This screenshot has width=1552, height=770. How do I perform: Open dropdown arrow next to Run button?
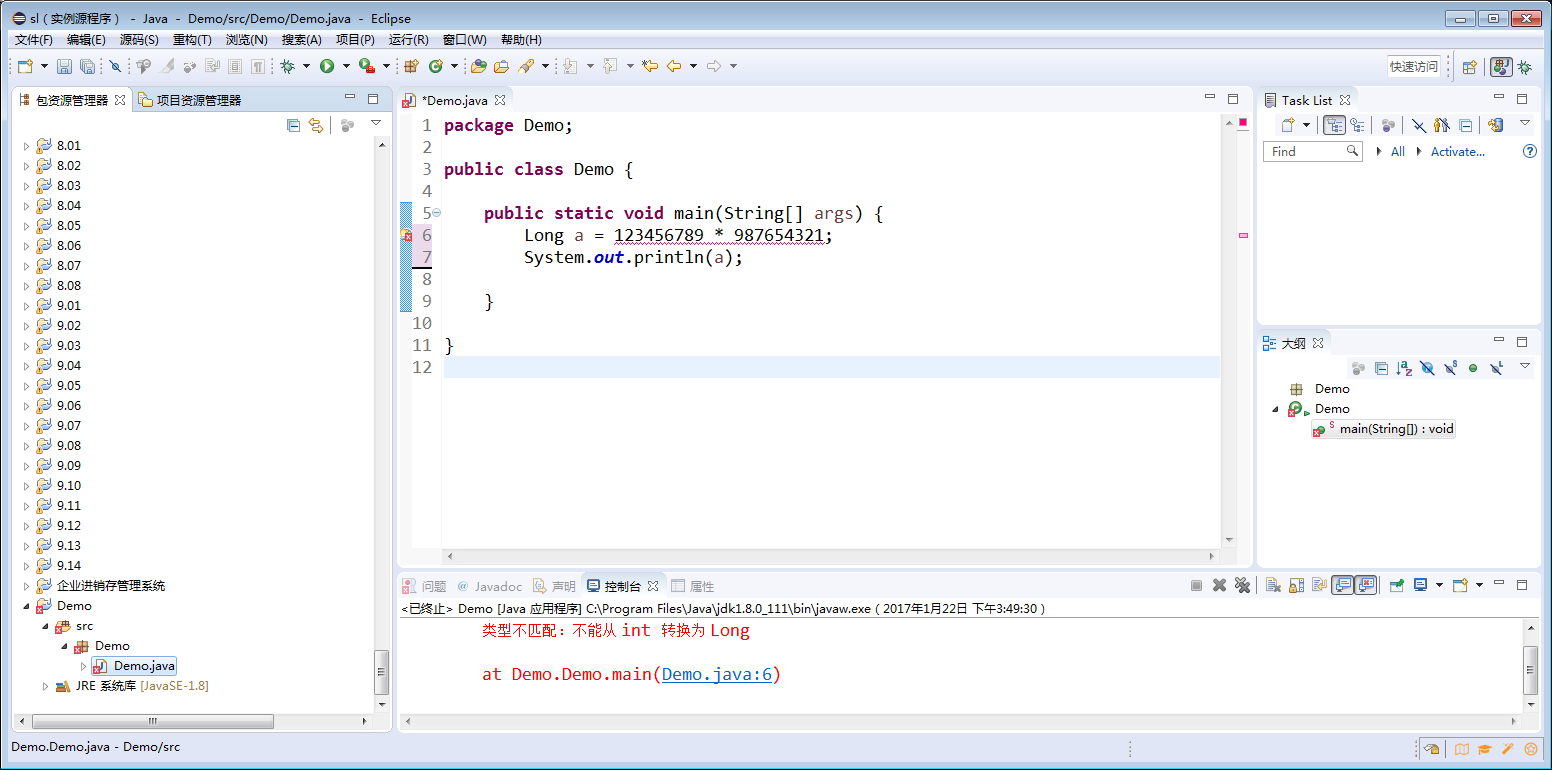click(346, 66)
